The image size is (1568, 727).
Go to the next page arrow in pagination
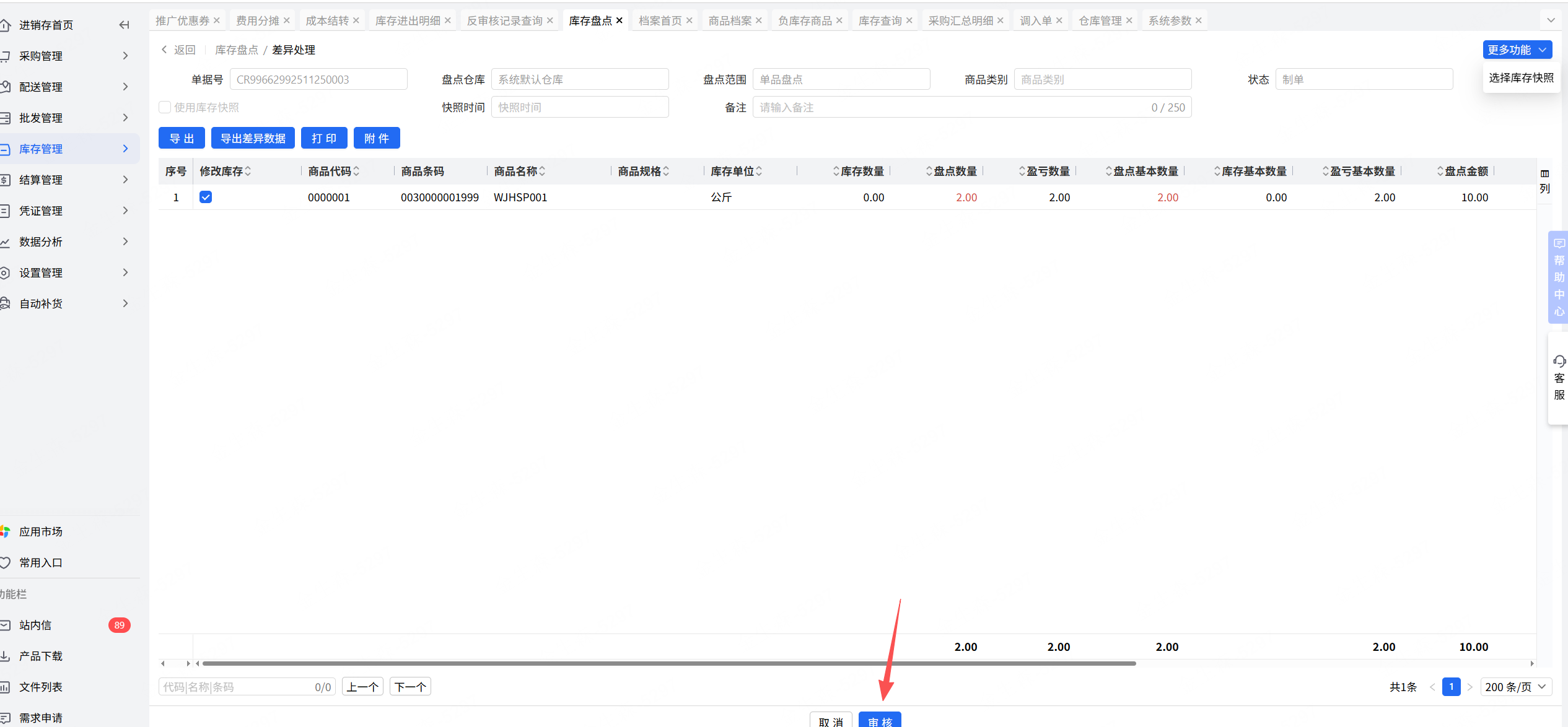click(x=1469, y=687)
